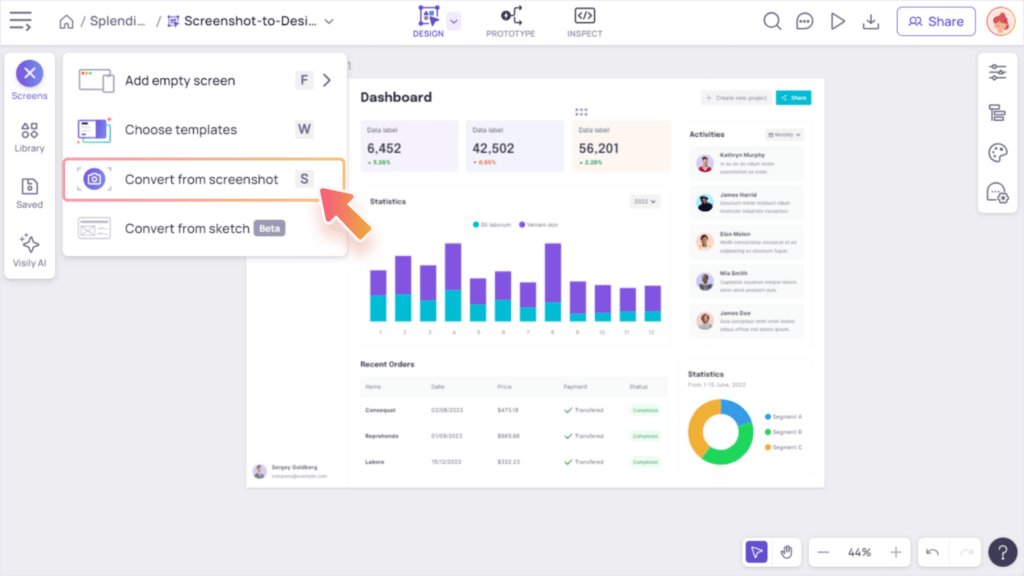Click the Segment B legend entry
The width and height of the screenshot is (1024, 576).
pyautogui.click(x=783, y=432)
